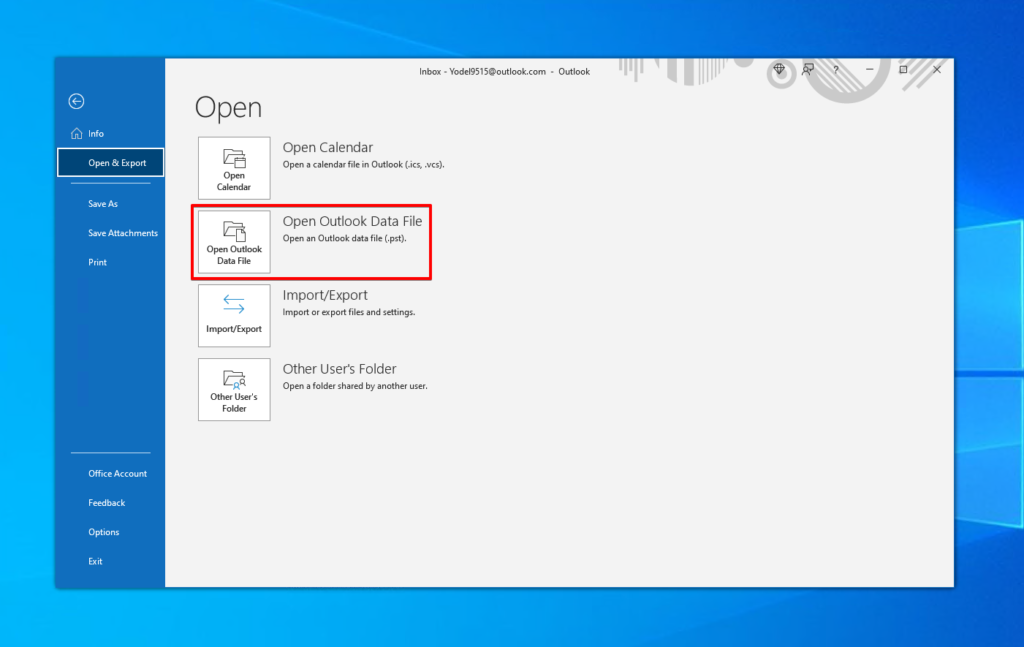Open Help using the question mark icon
Screen dimensions: 1024x647
[x=836, y=71]
